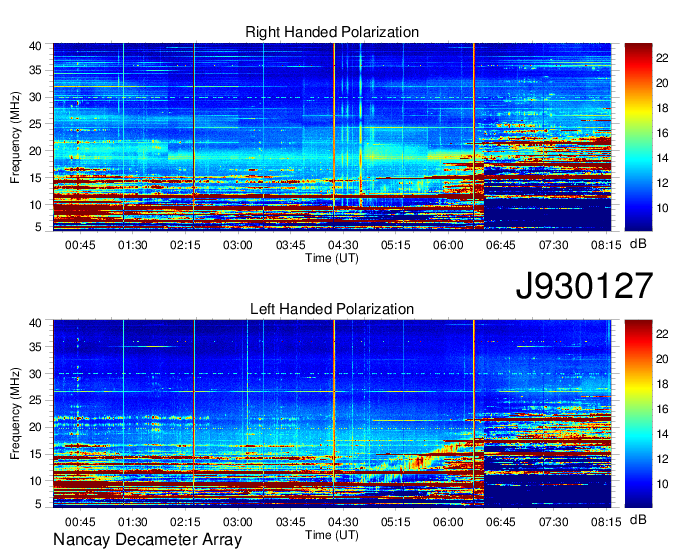This screenshot has height=552, width=680.
Task: Click the 25 MHz tick of Left Handed plot
Action: [x=35, y=401]
